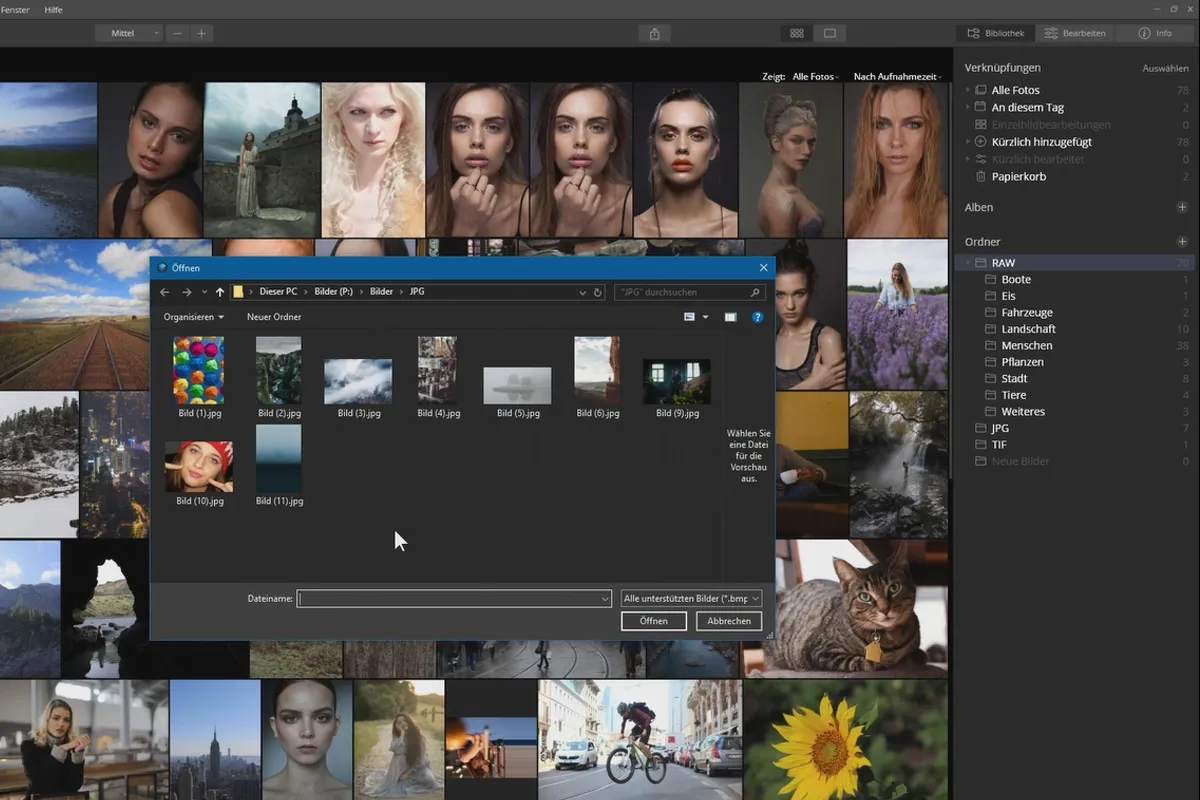Select the lavender field photo in library
Screen dimensions: 1200x800
(897, 314)
